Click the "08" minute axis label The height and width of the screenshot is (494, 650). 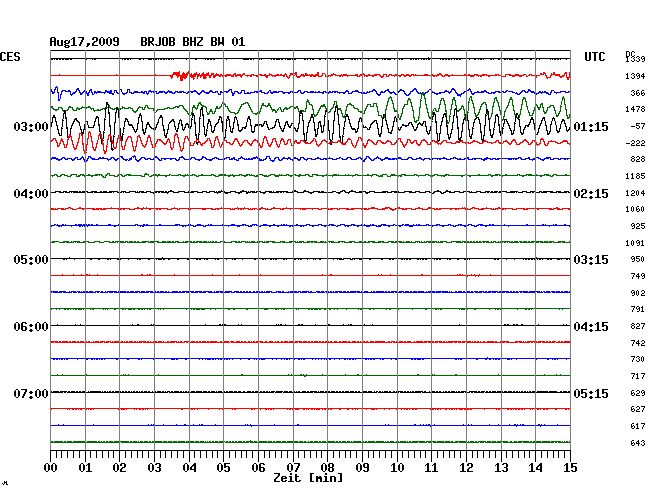[x=327, y=468]
